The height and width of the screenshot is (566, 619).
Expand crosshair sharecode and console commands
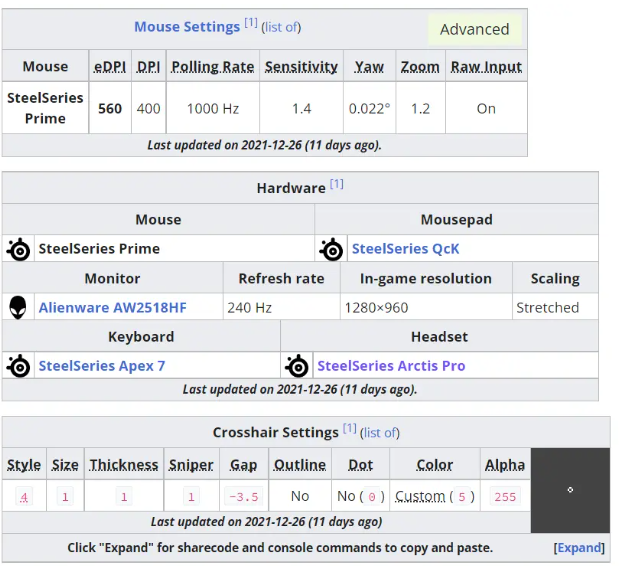tap(579, 548)
